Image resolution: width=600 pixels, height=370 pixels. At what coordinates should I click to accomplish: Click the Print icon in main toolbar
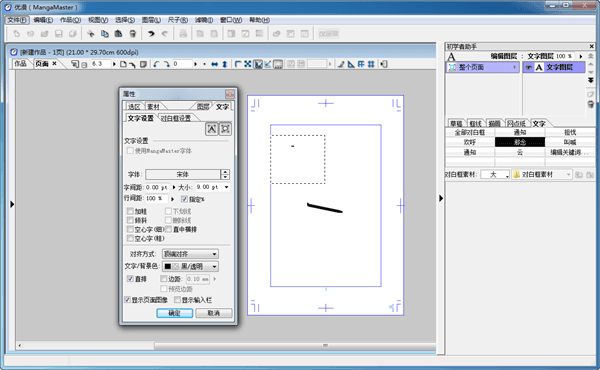[x=183, y=34]
